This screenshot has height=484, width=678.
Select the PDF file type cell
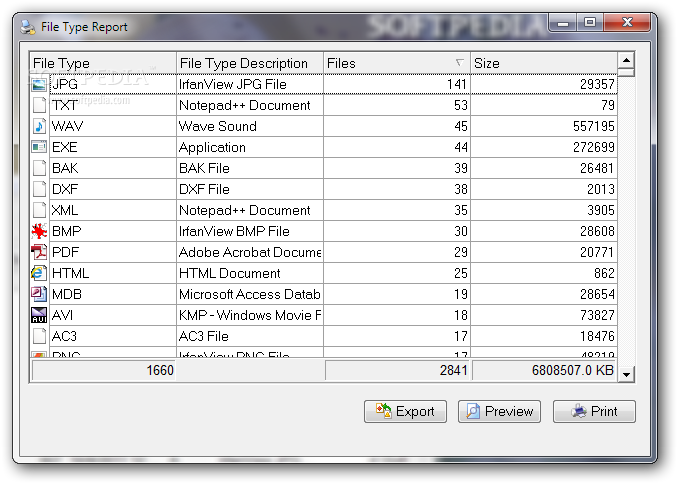113,252
